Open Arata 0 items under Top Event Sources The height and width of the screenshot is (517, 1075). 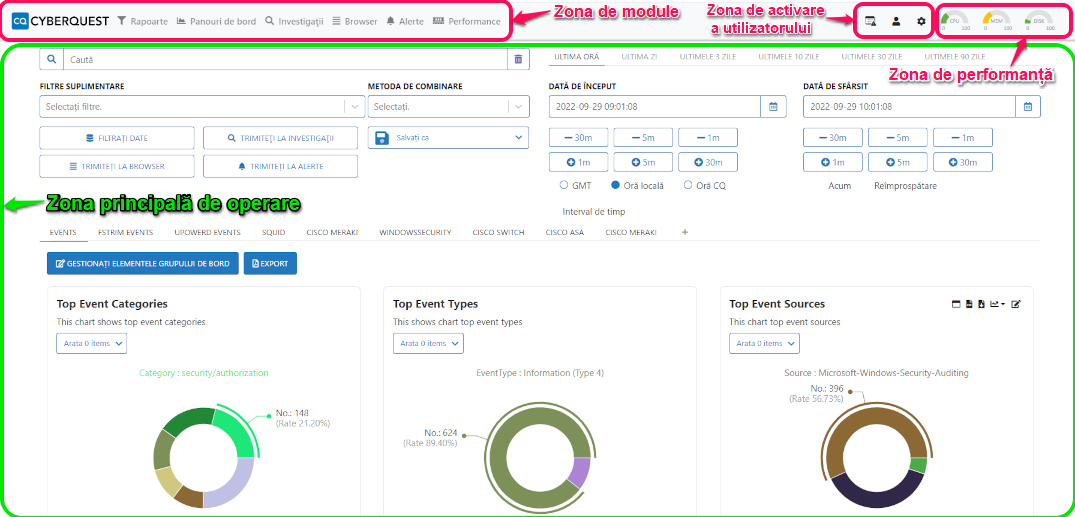(764, 344)
